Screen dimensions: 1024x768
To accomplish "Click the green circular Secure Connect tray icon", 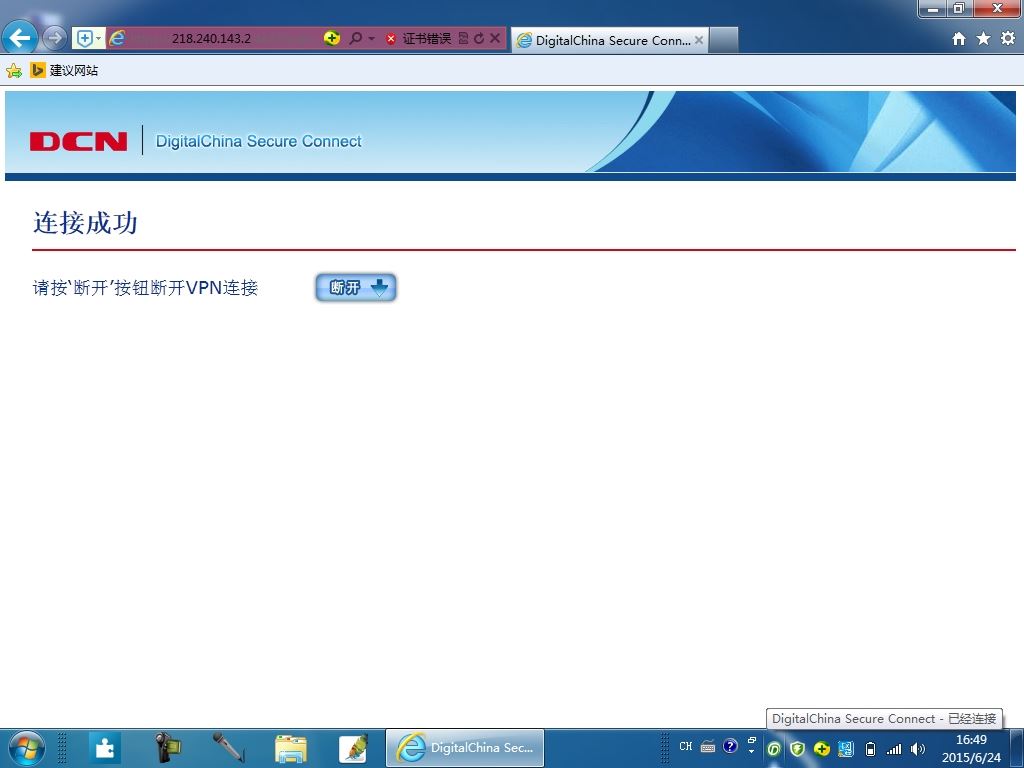I will click(x=774, y=749).
